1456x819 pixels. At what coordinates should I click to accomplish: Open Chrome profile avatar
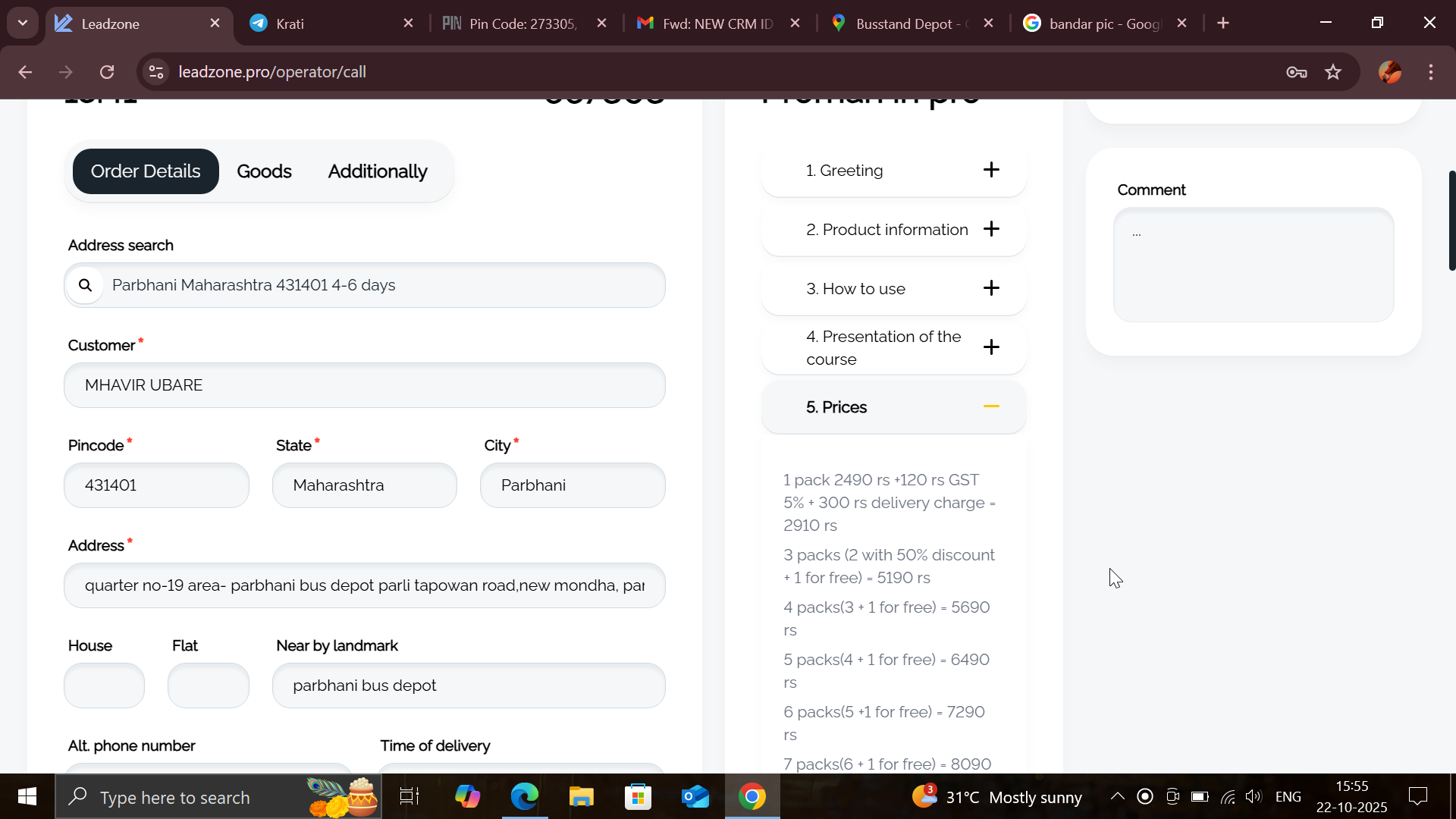pos(1389,72)
